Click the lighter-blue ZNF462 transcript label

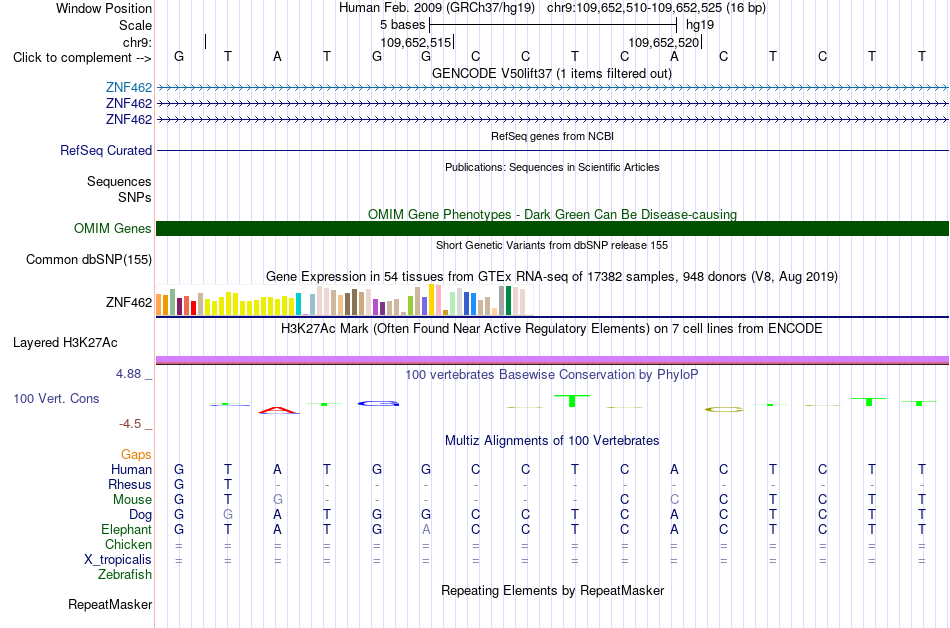click(128, 88)
